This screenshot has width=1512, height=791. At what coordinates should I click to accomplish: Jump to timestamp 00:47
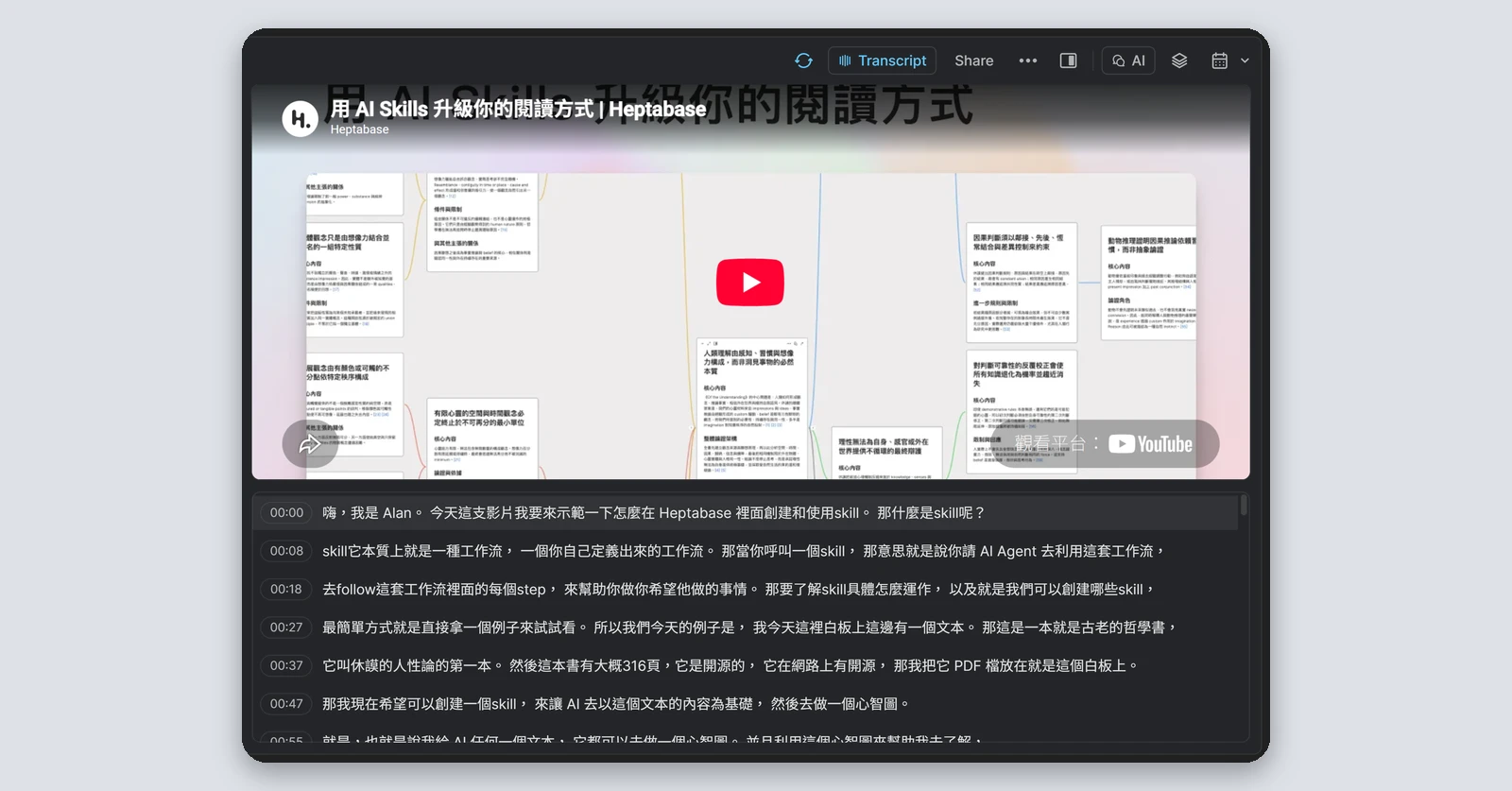[286, 703]
